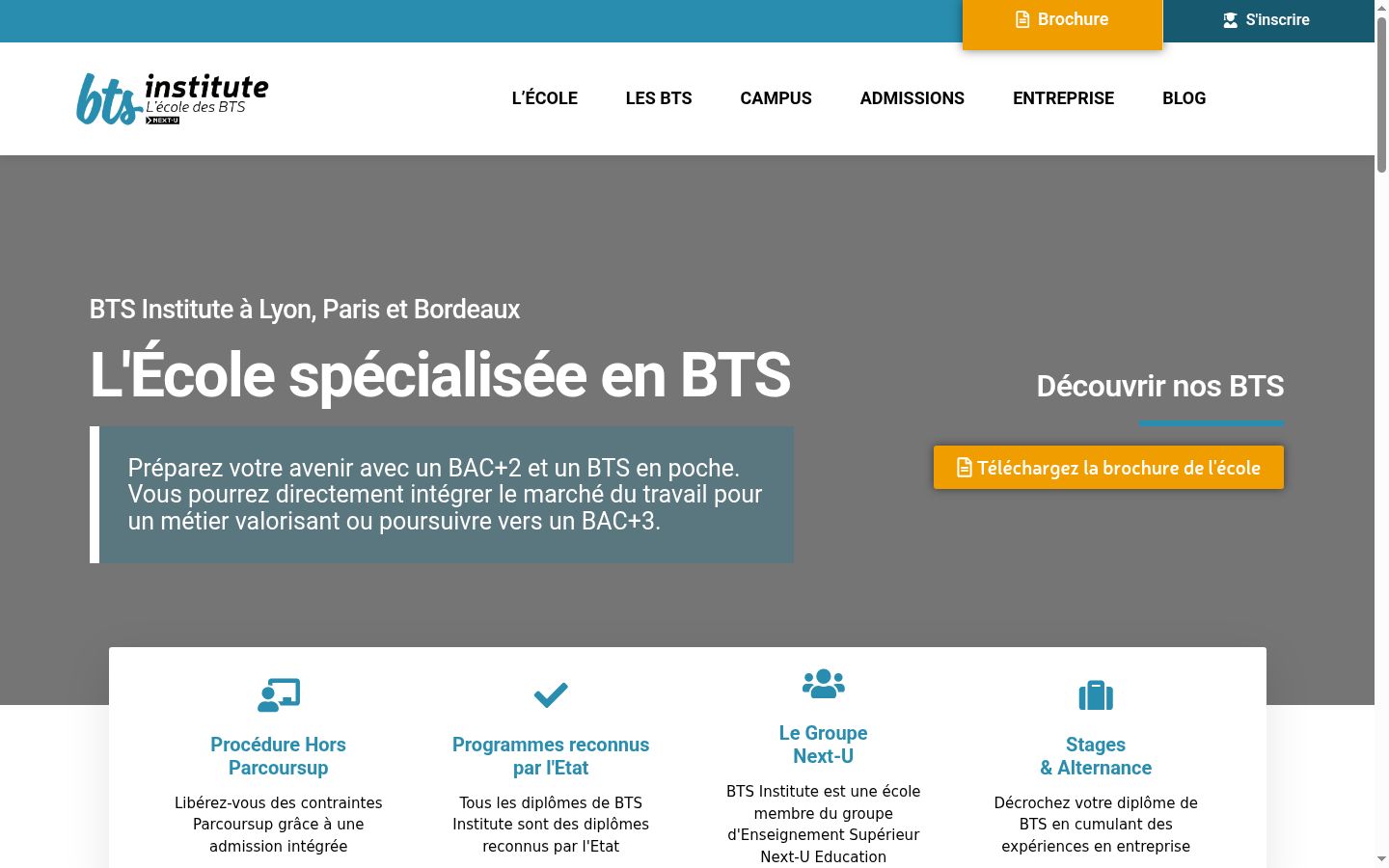Click the heading "L'École spécialisée en BTS"
Screen dimensions: 1389x868
click(x=441, y=375)
